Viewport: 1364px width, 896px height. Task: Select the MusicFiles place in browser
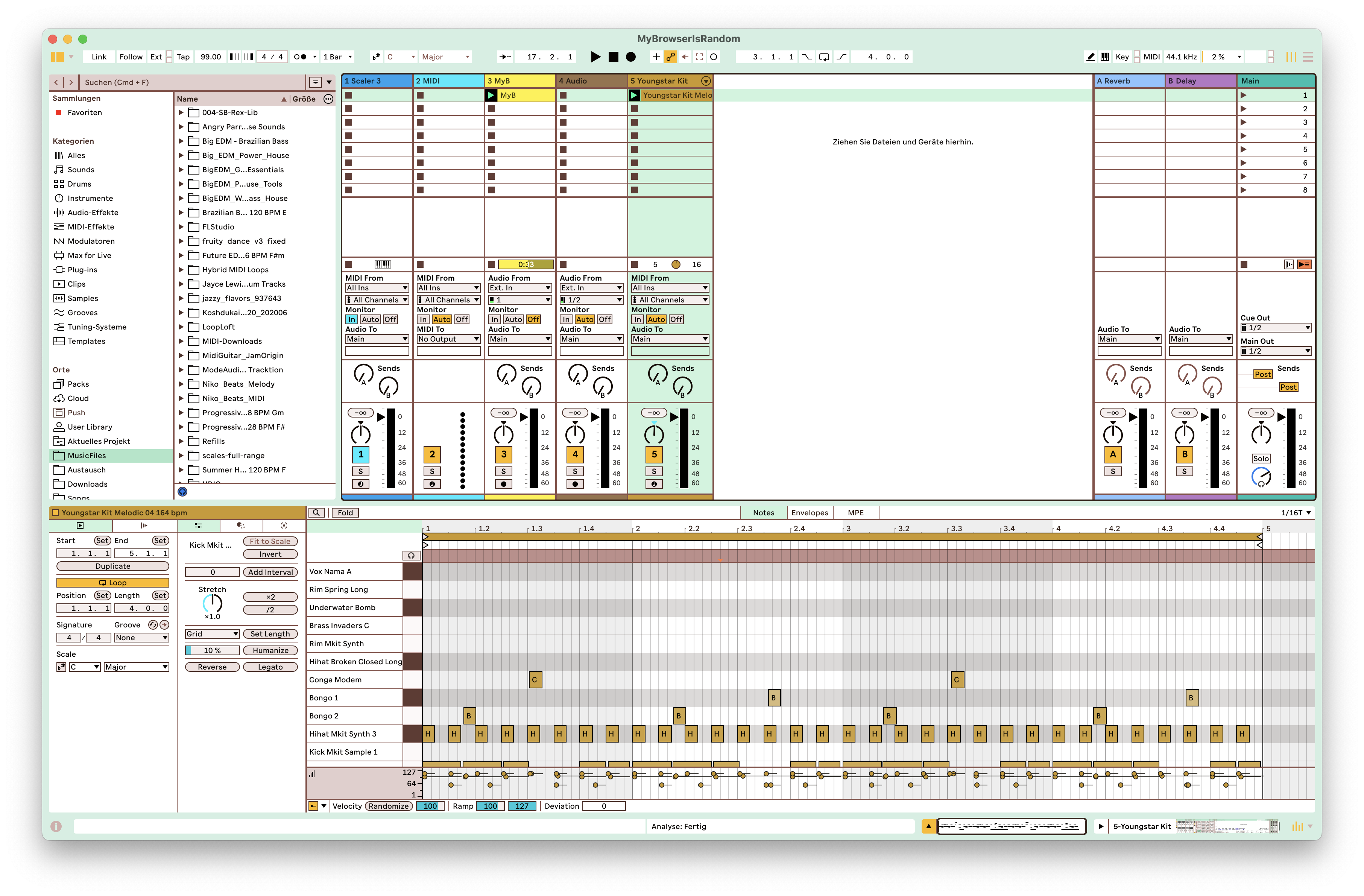point(111,456)
